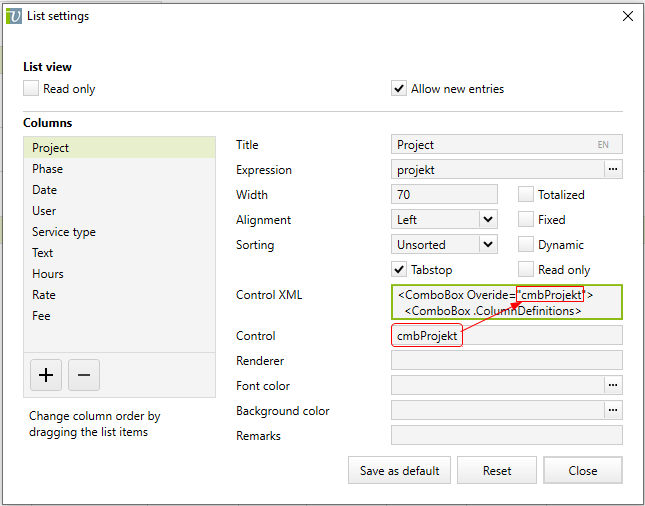
Task: Expand the Alignment dropdown
Action: tap(487, 220)
